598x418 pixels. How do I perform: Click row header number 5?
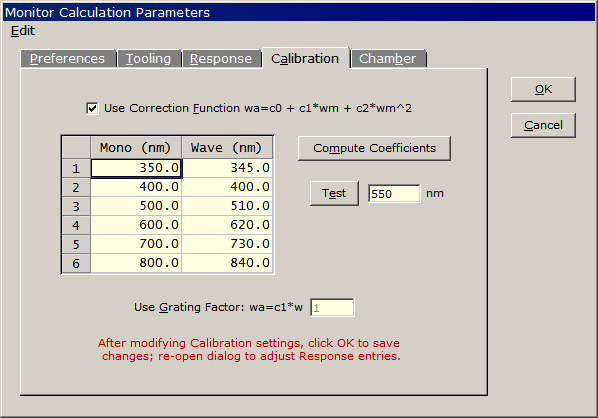click(x=76, y=244)
